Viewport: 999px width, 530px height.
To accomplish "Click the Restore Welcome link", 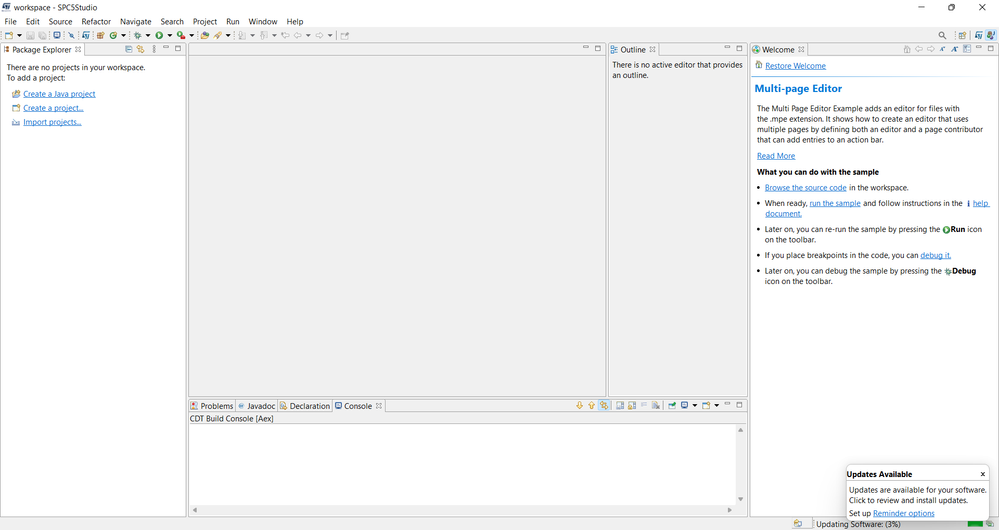I will [x=795, y=66].
